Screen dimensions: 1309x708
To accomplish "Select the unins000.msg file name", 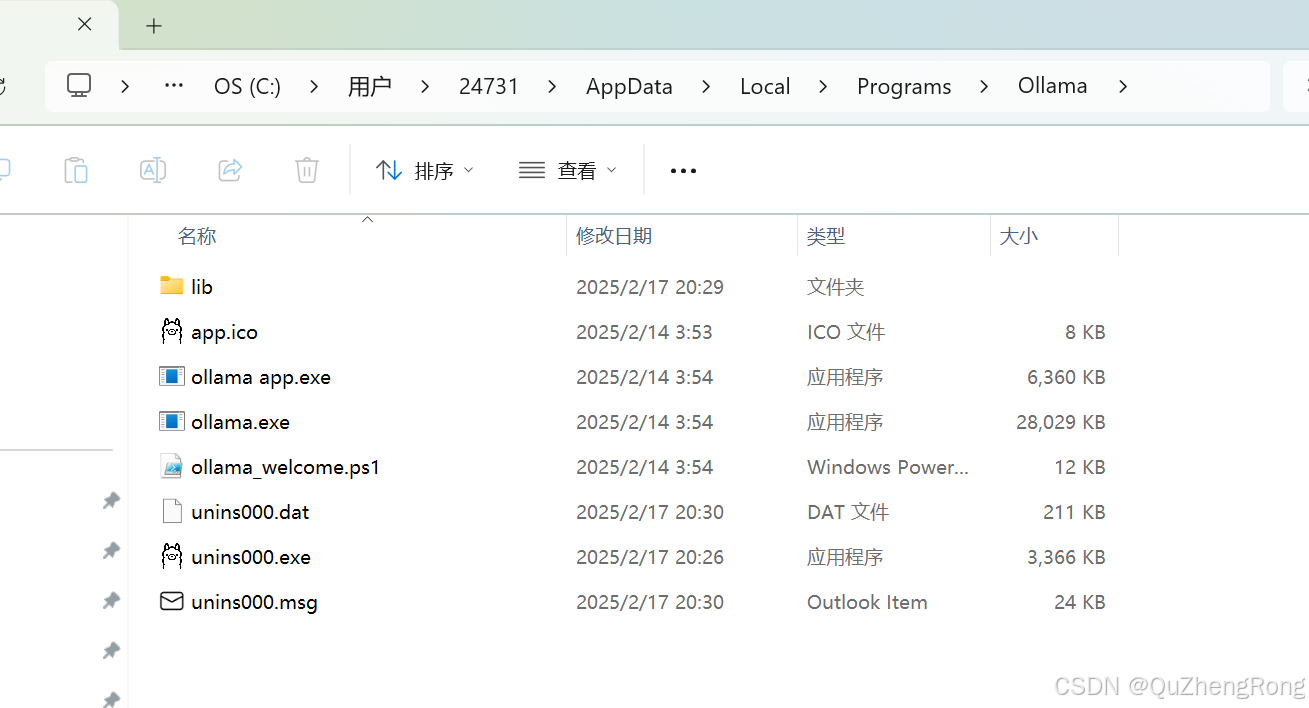I will [x=254, y=602].
